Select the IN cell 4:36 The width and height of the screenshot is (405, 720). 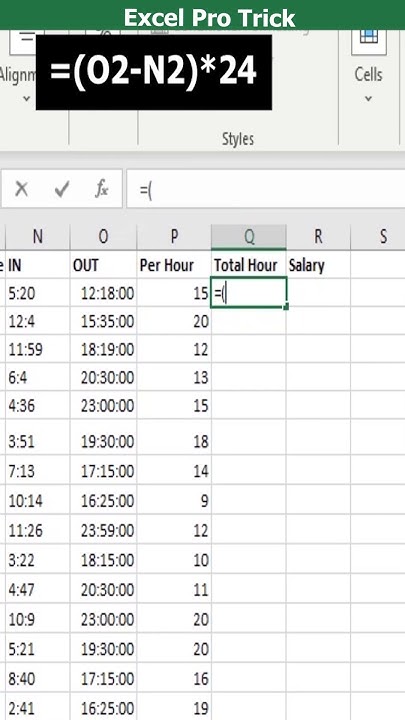click(x=38, y=405)
